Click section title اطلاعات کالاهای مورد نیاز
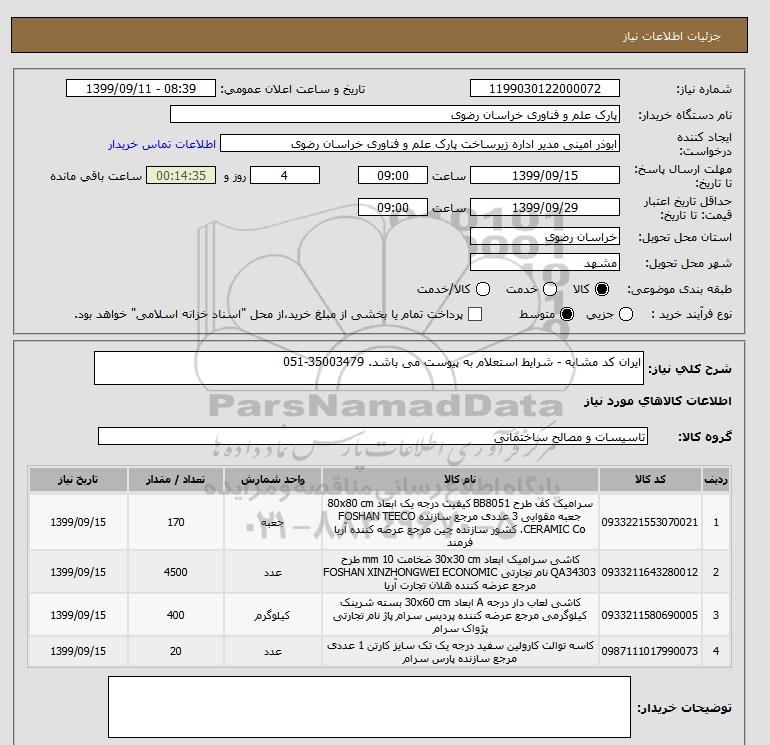Viewport: 770px width, 745px height. coord(658,401)
